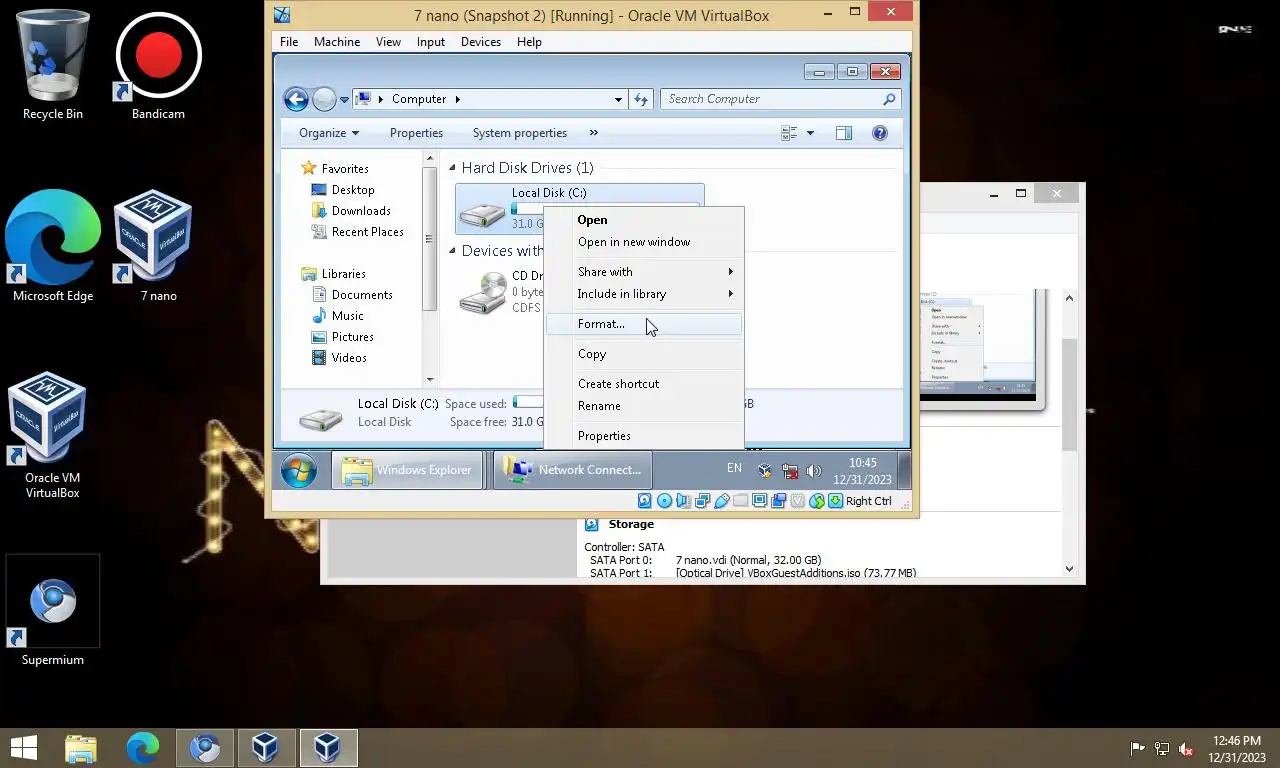Open the VirtualBox Input menu

click(431, 42)
